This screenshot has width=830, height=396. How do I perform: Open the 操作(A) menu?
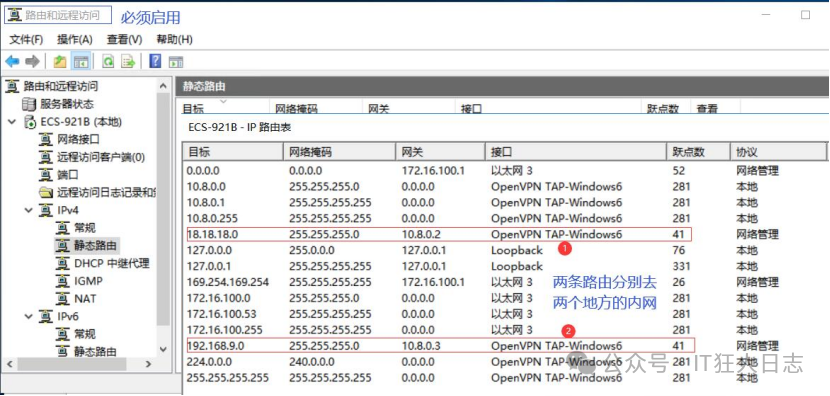click(75, 39)
